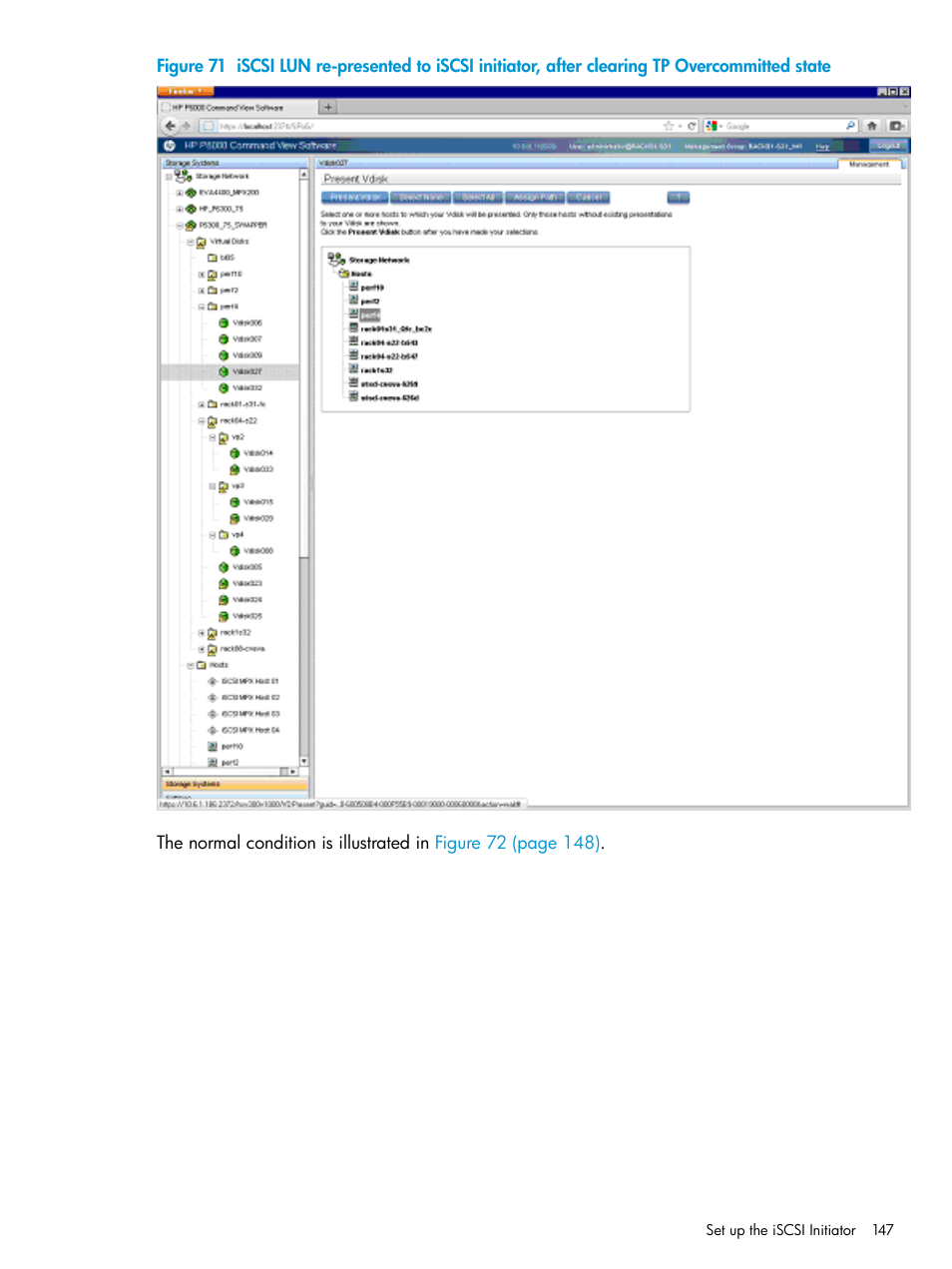Click the Hosts folder icon in right panel

[343, 274]
